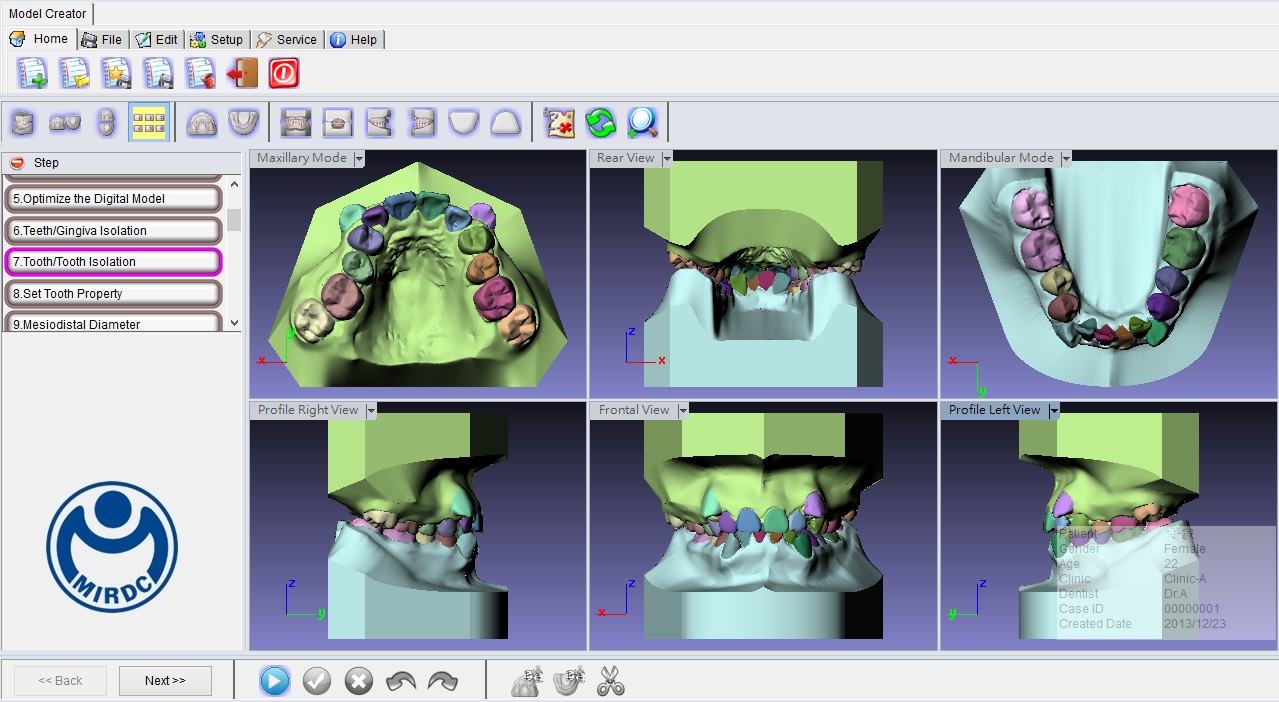Click the map with red X icon
1279x702 pixels.
[x=558, y=123]
